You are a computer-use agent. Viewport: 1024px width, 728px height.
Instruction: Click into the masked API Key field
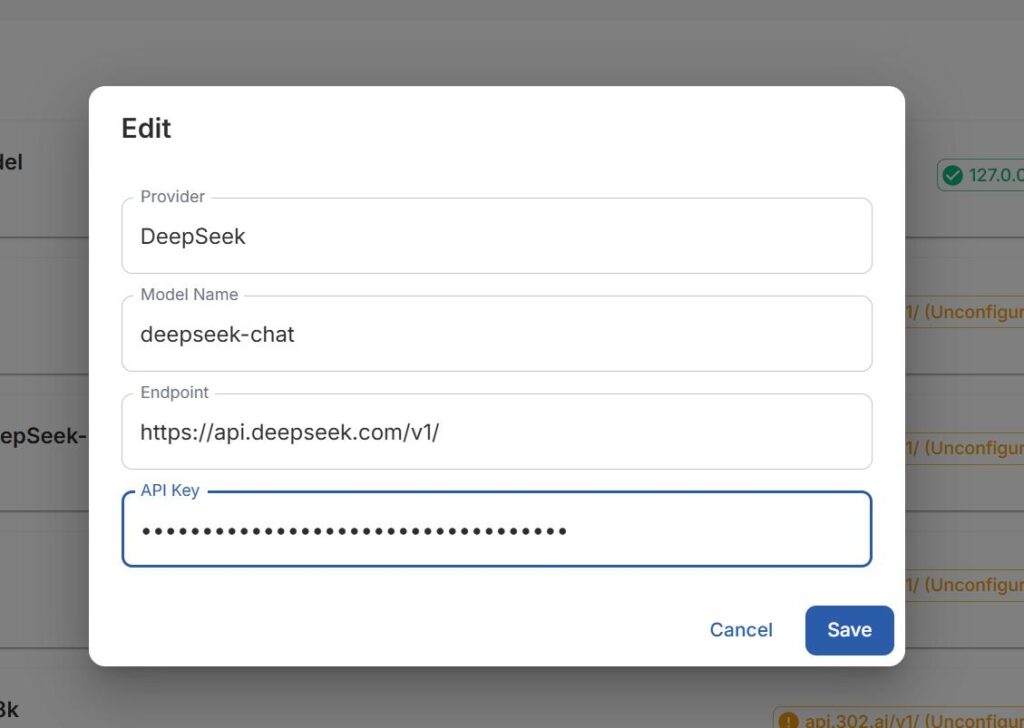point(496,530)
